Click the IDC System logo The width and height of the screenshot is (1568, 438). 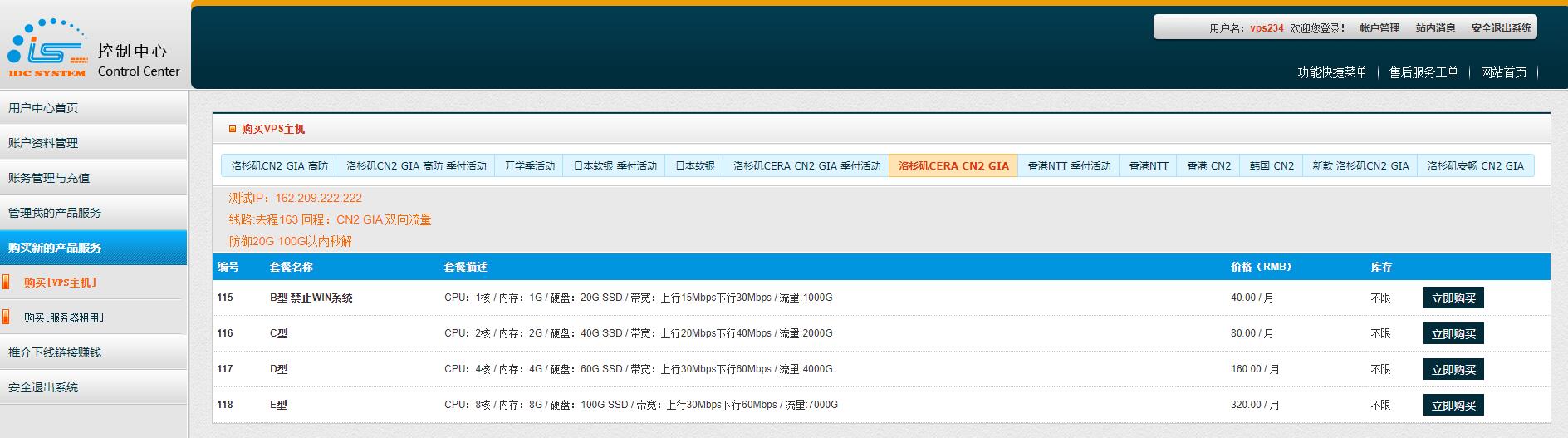[x=47, y=49]
